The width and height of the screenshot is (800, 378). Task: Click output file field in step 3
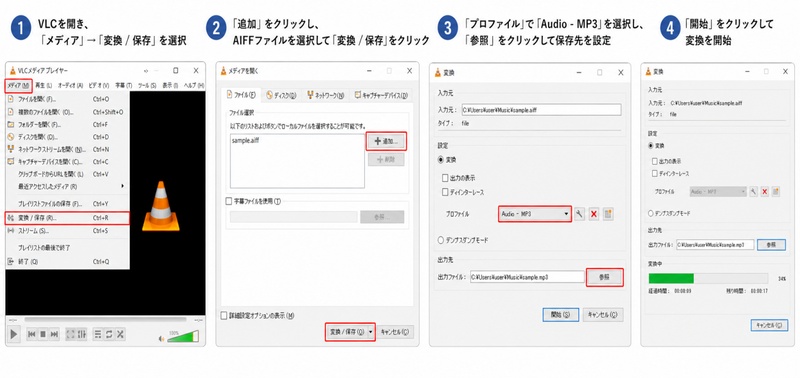coord(527,277)
